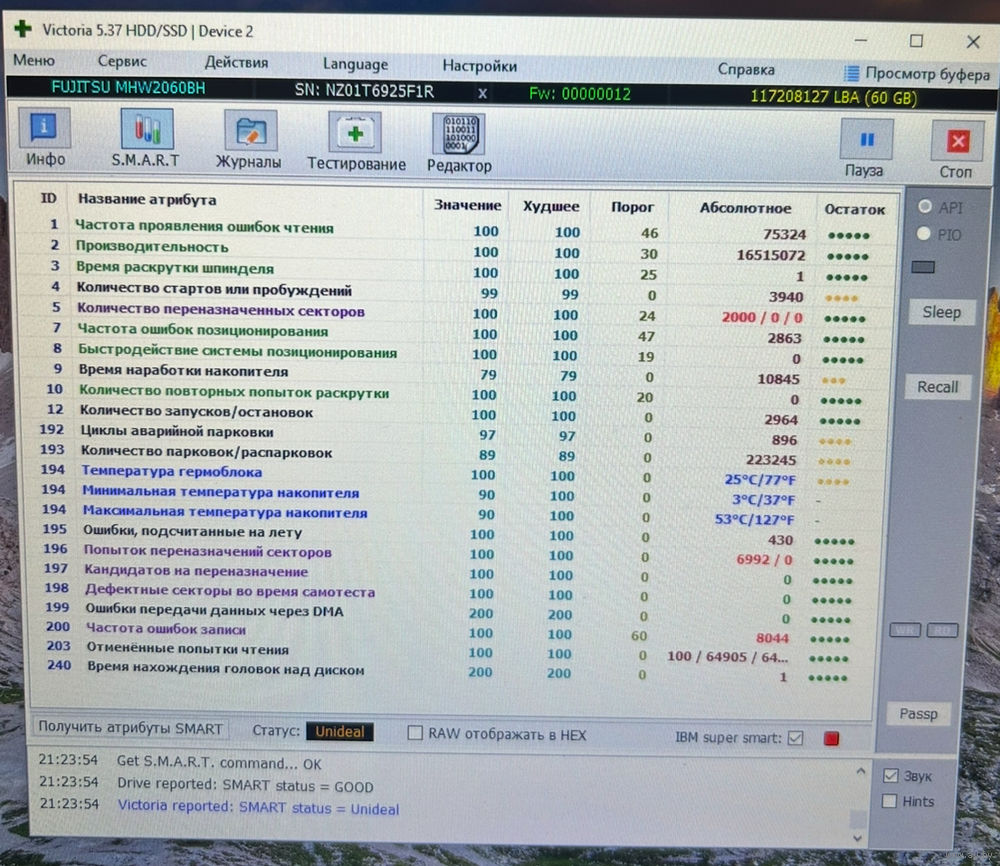The image size is (1000, 866).
Task: Click the Абсолютное column header
Action: click(745, 208)
